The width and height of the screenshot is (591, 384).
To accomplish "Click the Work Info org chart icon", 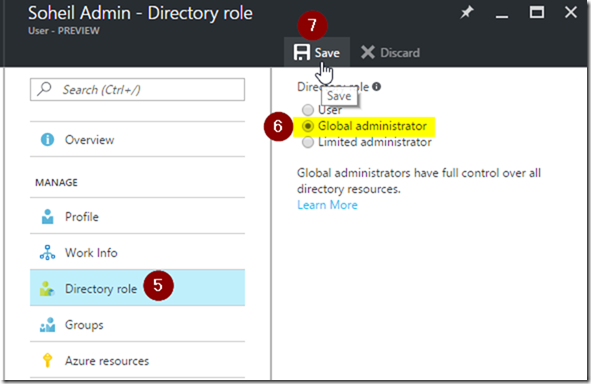I will click(x=47, y=252).
